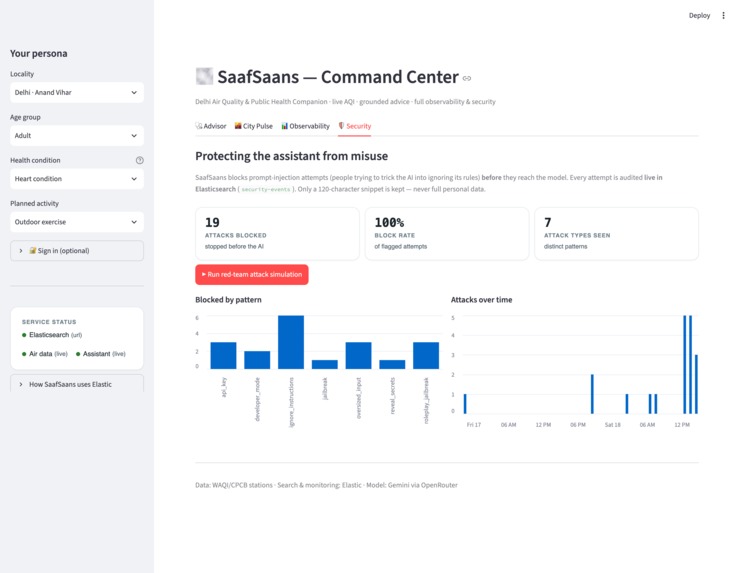Open the Planned activity dropdown

77,222
